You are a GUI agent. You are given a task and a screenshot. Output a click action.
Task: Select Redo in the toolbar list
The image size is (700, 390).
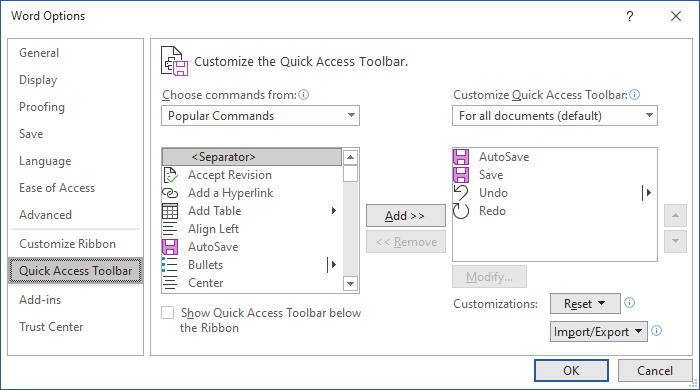tap(554, 211)
